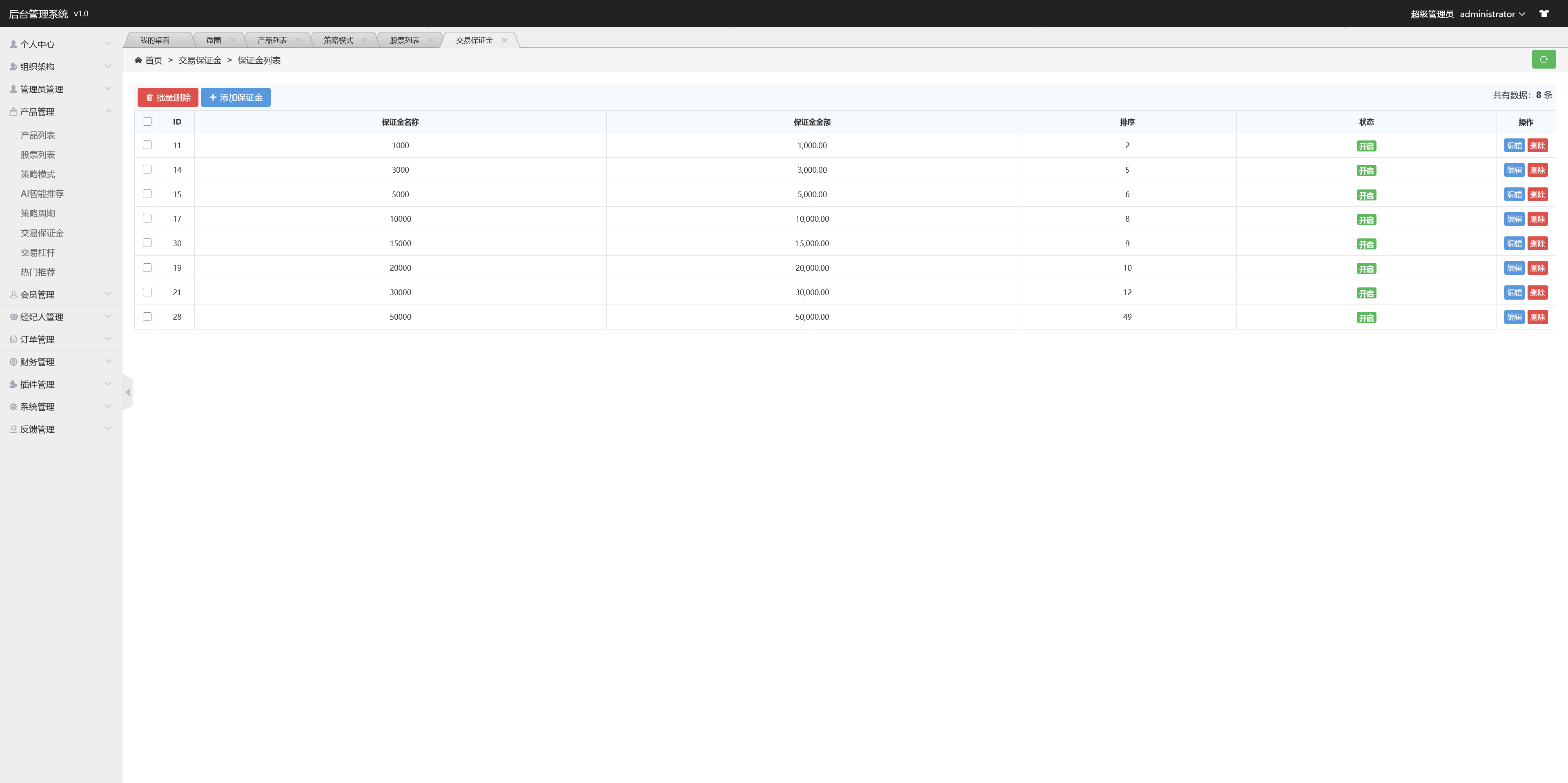The width and height of the screenshot is (1568, 783).
Task: Click the green refresh icon button
Action: [1543, 60]
